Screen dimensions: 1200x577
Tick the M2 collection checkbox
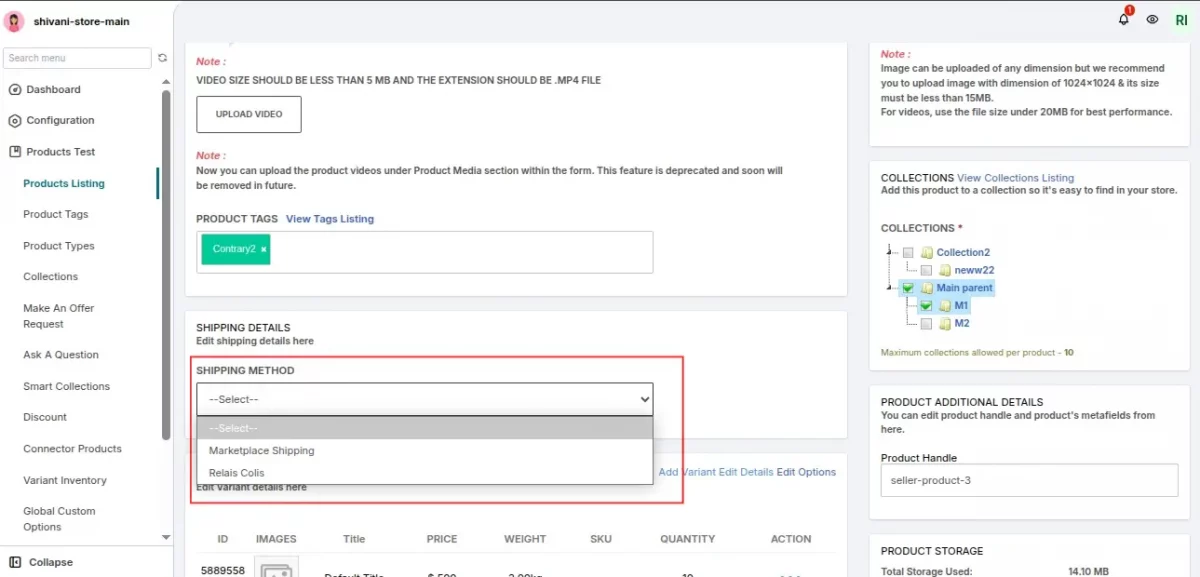926,324
